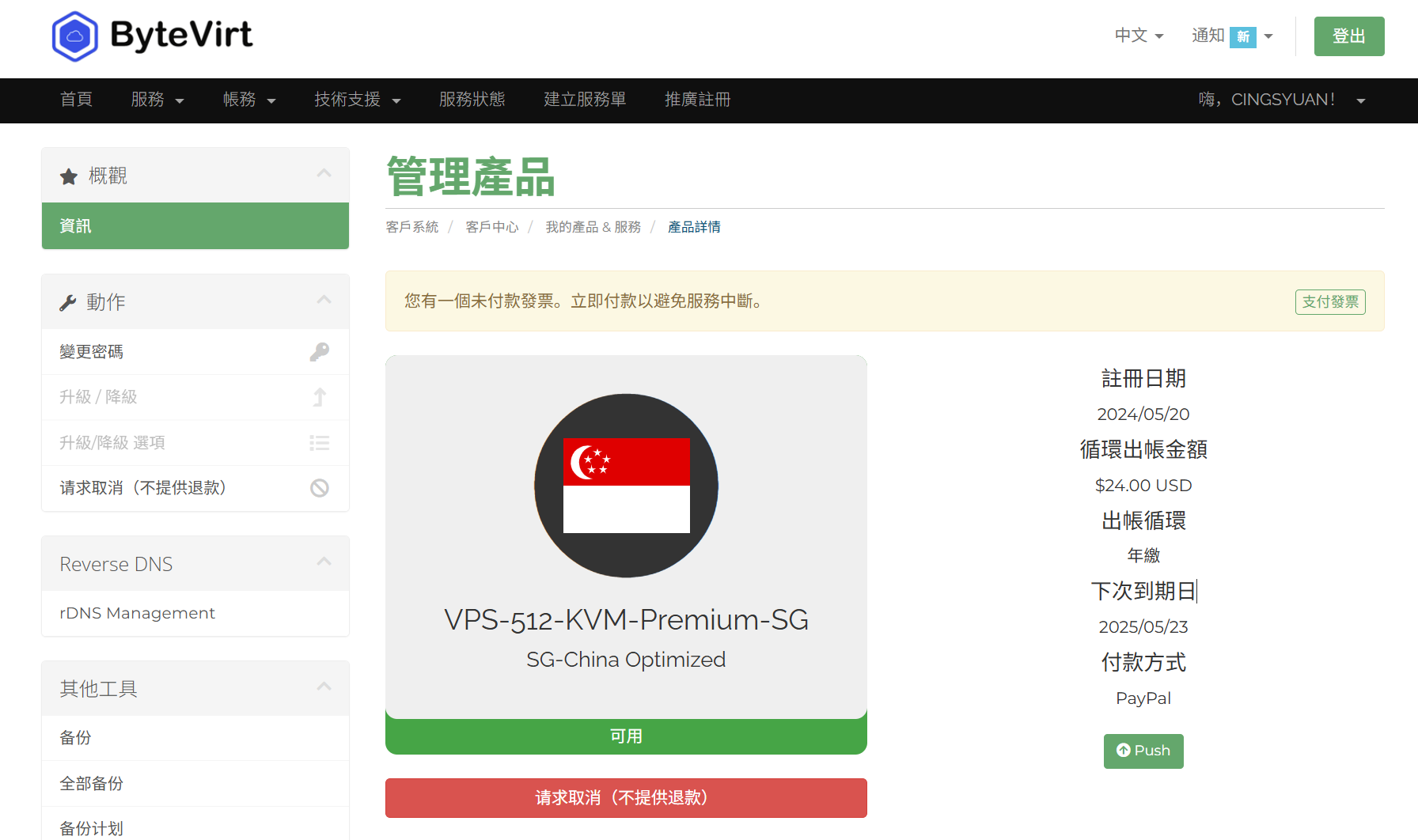The height and width of the screenshot is (840, 1418).
Task: Expand the 服務 navigation dropdown
Action: pos(157,100)
